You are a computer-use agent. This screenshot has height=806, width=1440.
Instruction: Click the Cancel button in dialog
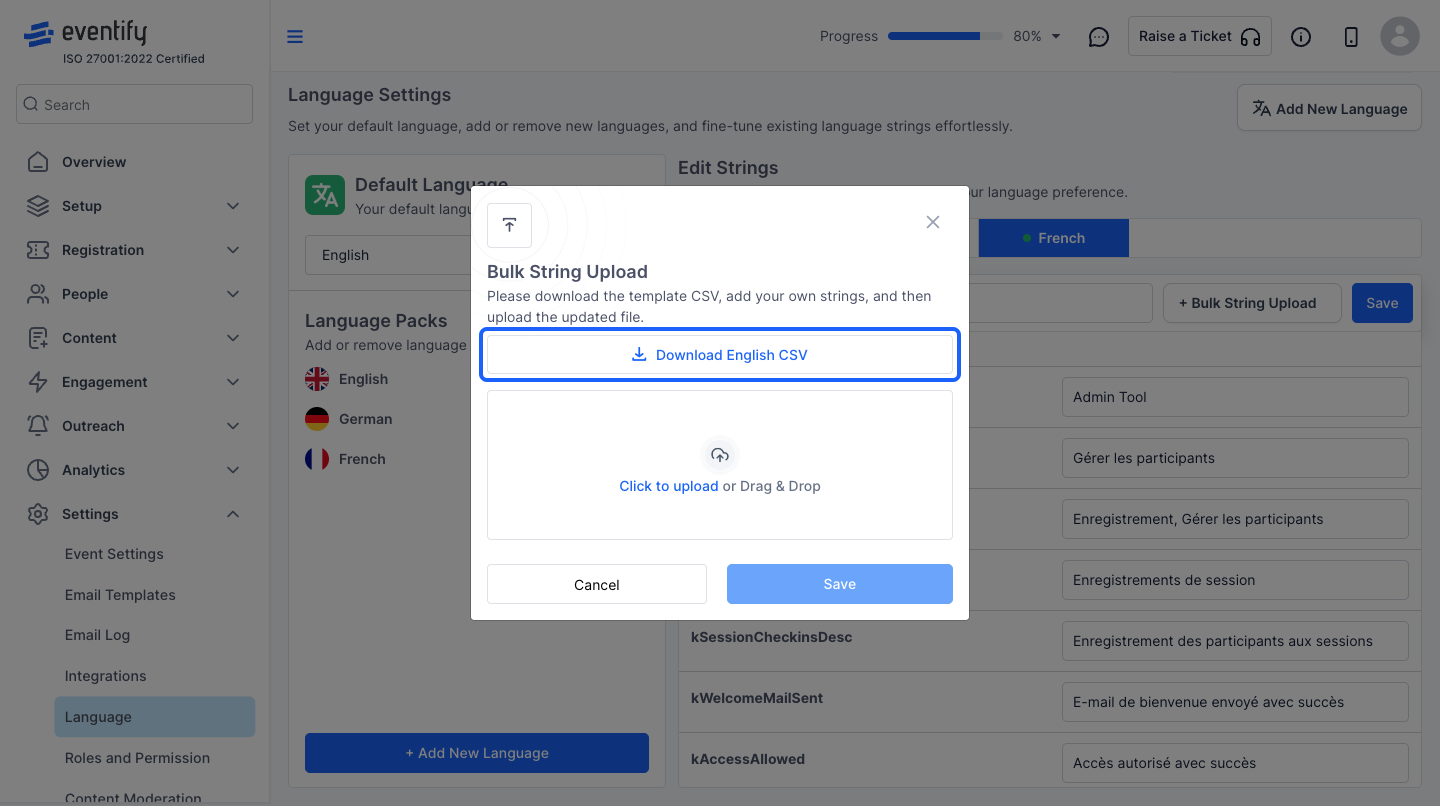click(597, 584)
